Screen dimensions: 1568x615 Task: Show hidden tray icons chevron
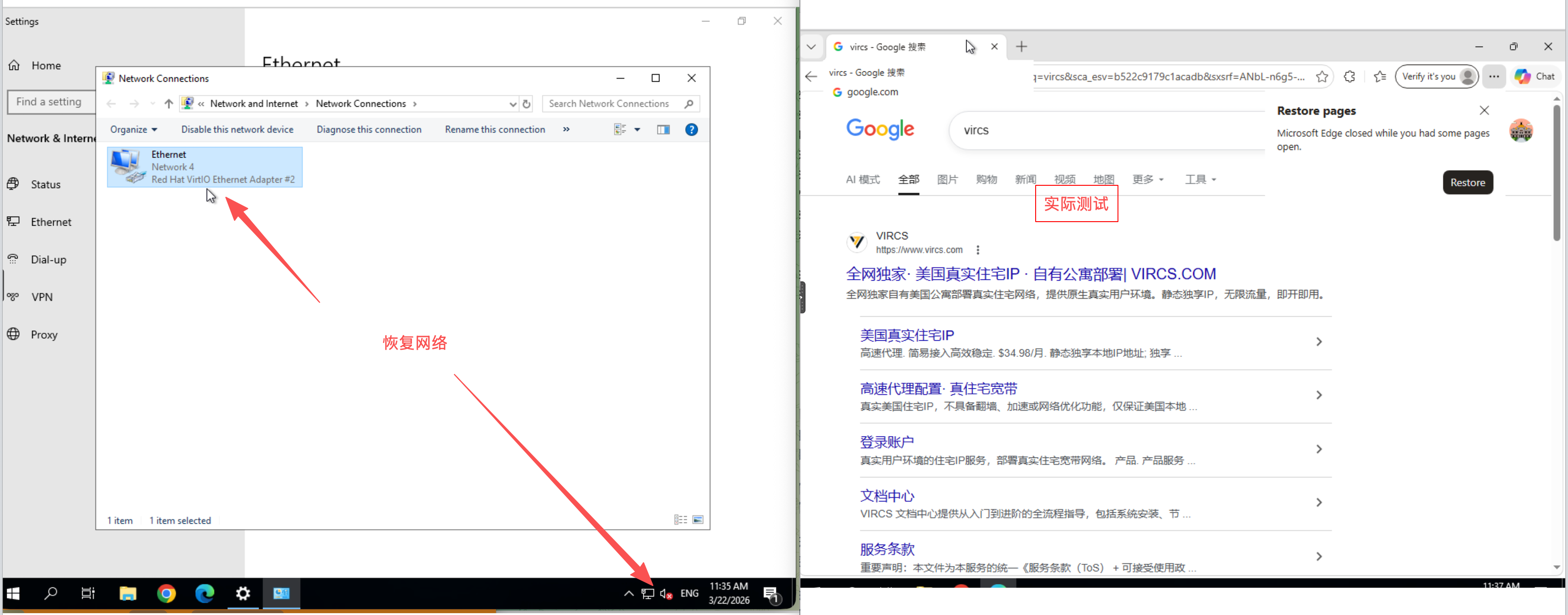pos(628,593)
